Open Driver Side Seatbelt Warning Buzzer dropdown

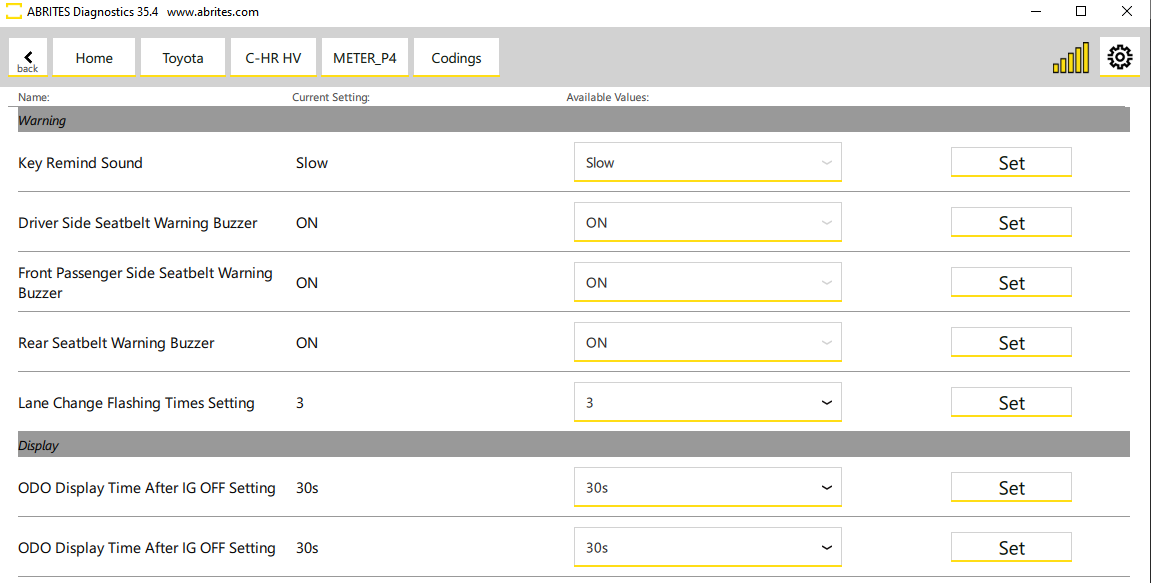(x=707, y=223)
